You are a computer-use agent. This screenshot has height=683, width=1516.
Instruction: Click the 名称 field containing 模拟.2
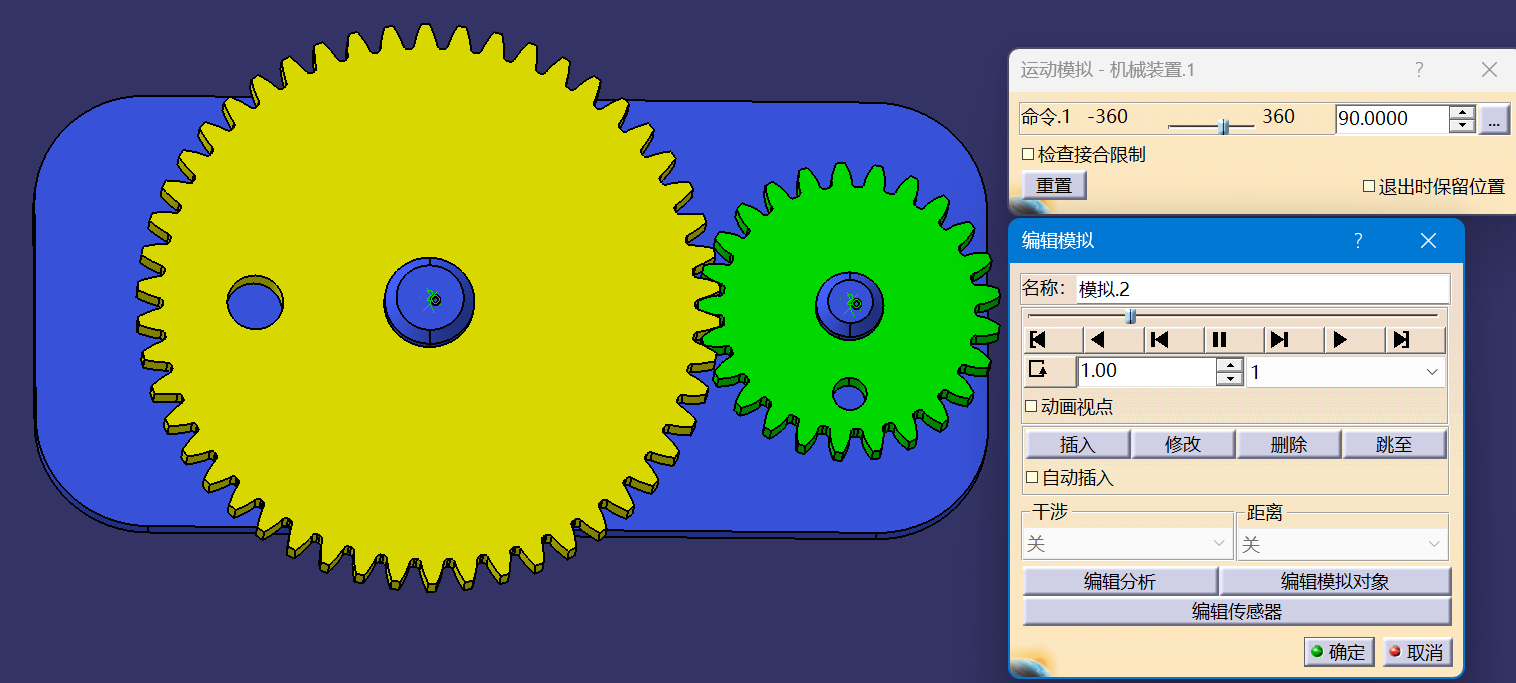click(1262, 290)
